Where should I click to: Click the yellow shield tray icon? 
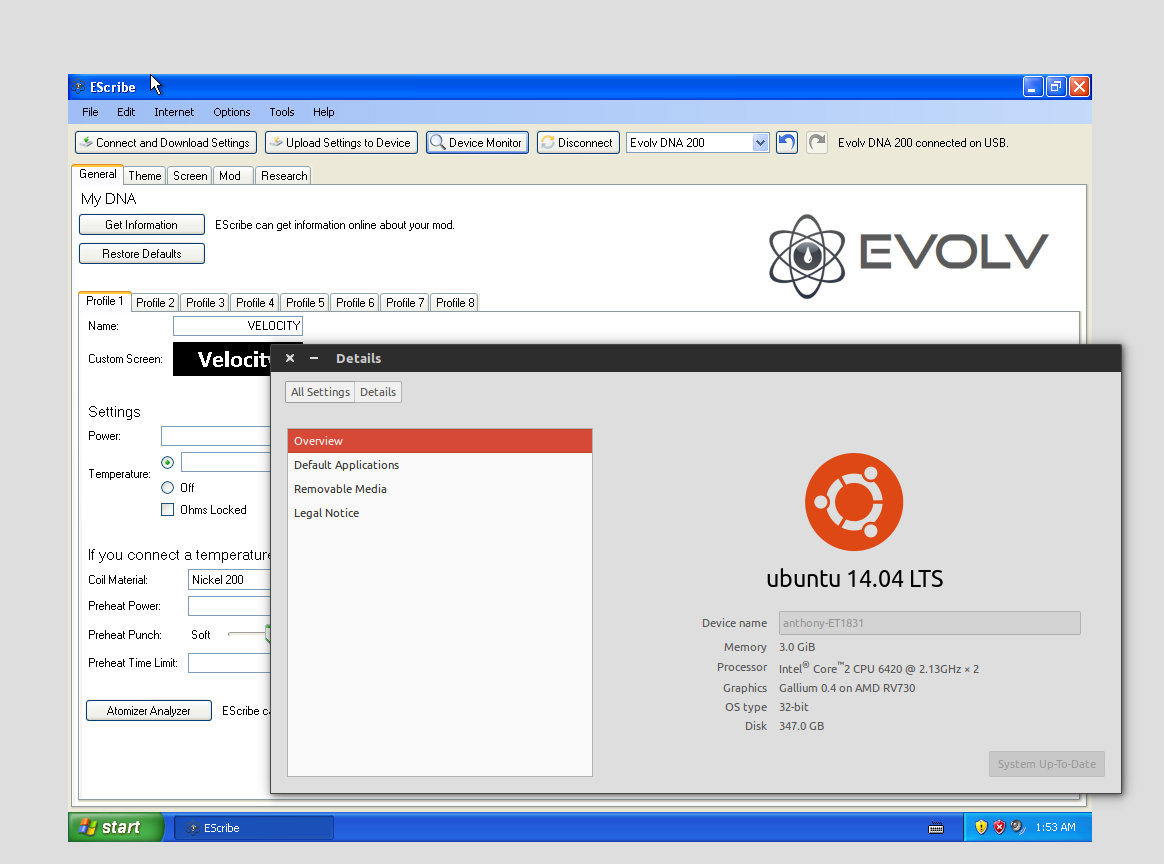point(981,827)
